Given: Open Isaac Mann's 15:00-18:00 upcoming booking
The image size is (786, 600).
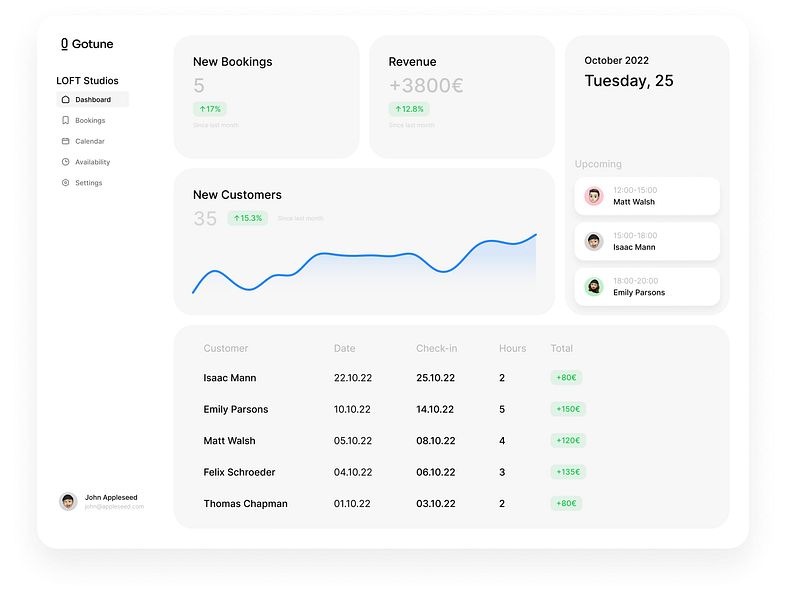Looking at the screenshot, I should click(x=647, y=241).
